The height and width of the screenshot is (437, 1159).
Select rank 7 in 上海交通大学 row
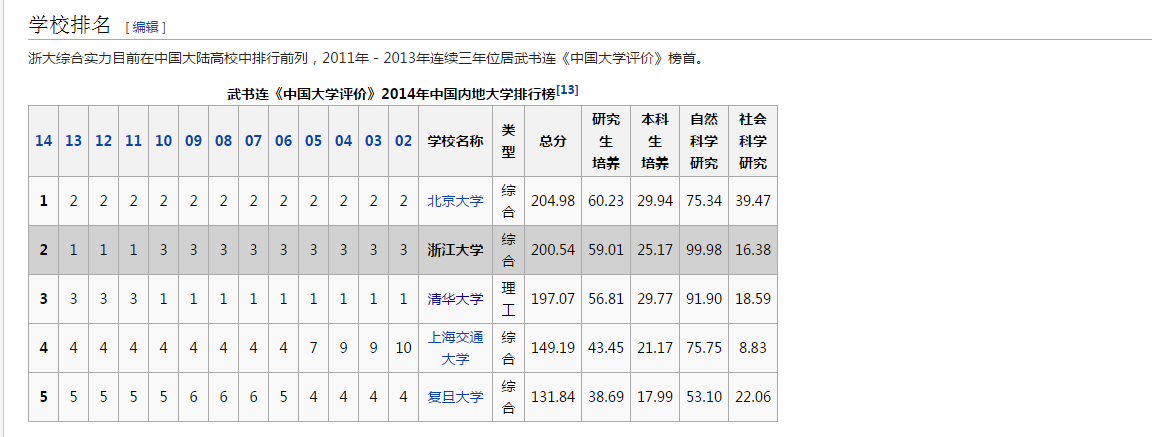tap(313, 348)
